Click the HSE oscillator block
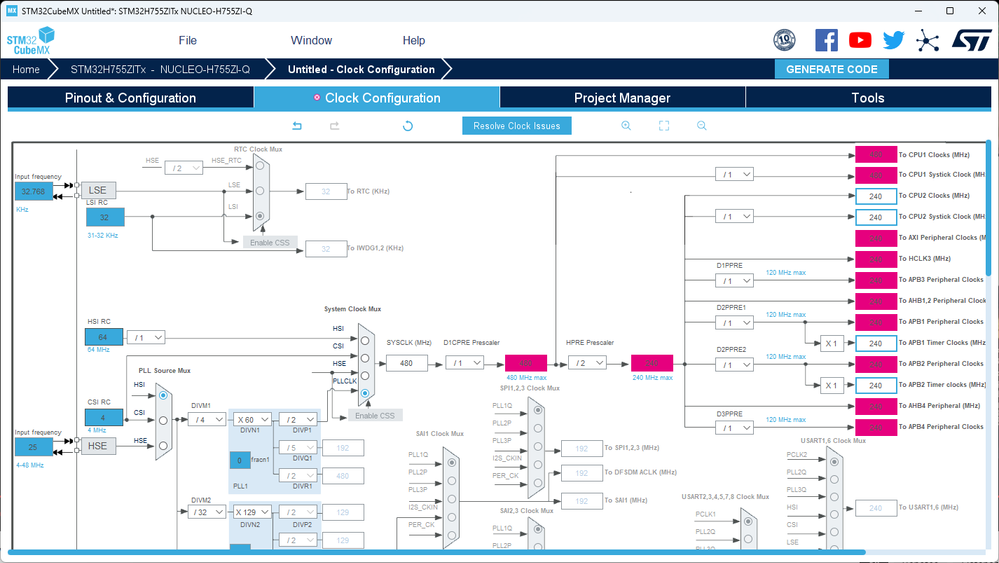The width and height of the screenshot is (999, 563). click(97, 446)
